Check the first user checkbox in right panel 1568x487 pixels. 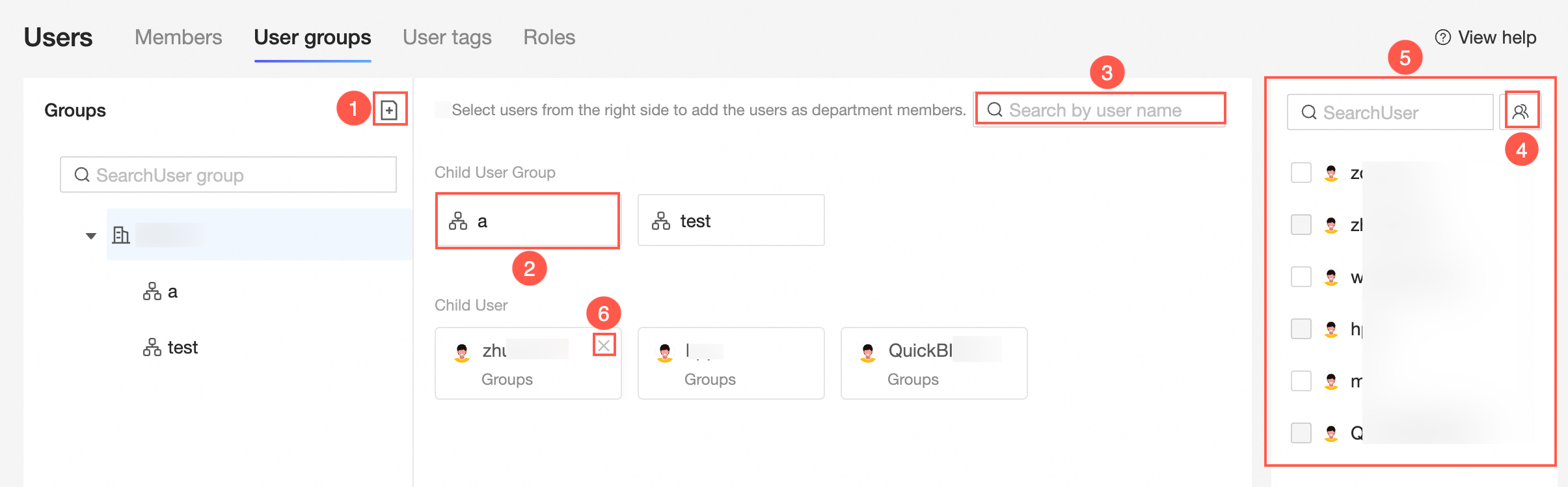[1301, 173]
